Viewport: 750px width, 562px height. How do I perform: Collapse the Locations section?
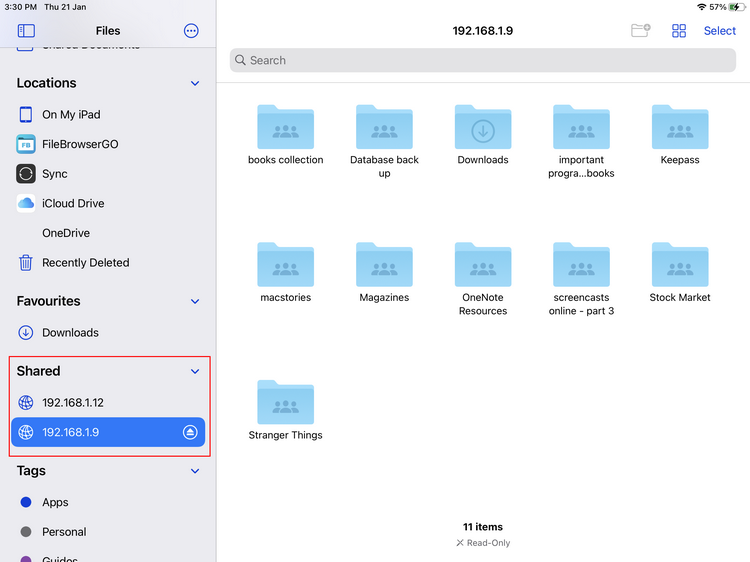point(195,83)
